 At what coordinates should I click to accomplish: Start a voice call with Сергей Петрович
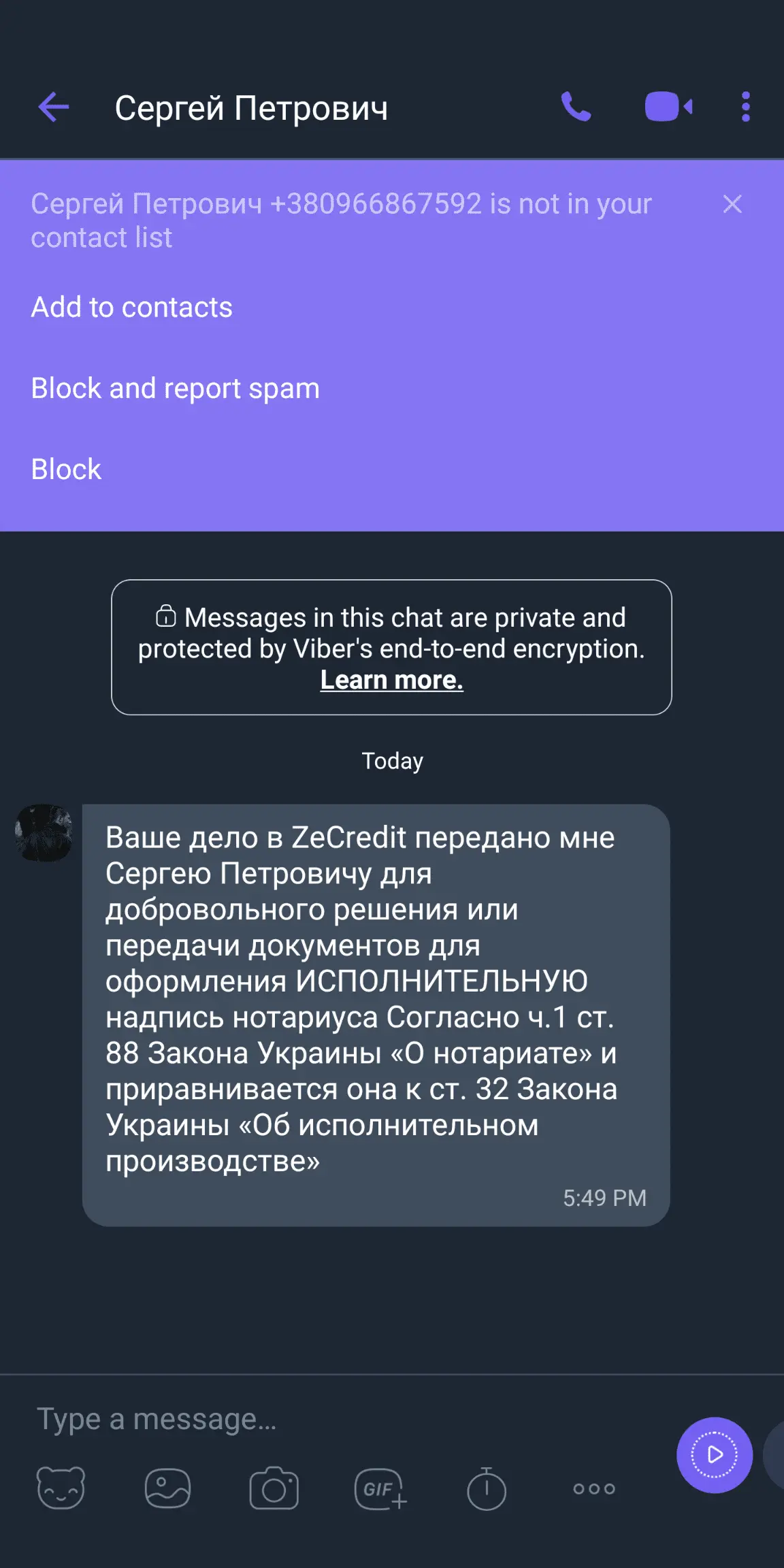tap(576, 108)
